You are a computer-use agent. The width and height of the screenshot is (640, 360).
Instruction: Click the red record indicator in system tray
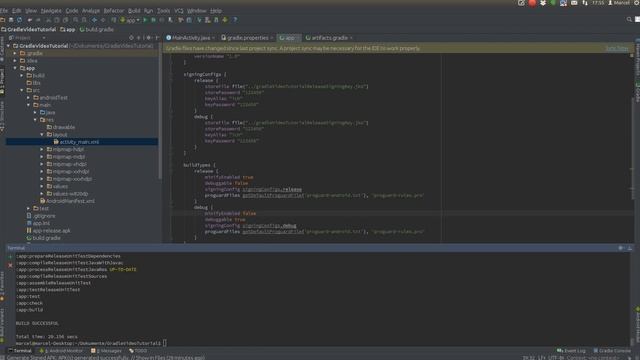[532, 3]
